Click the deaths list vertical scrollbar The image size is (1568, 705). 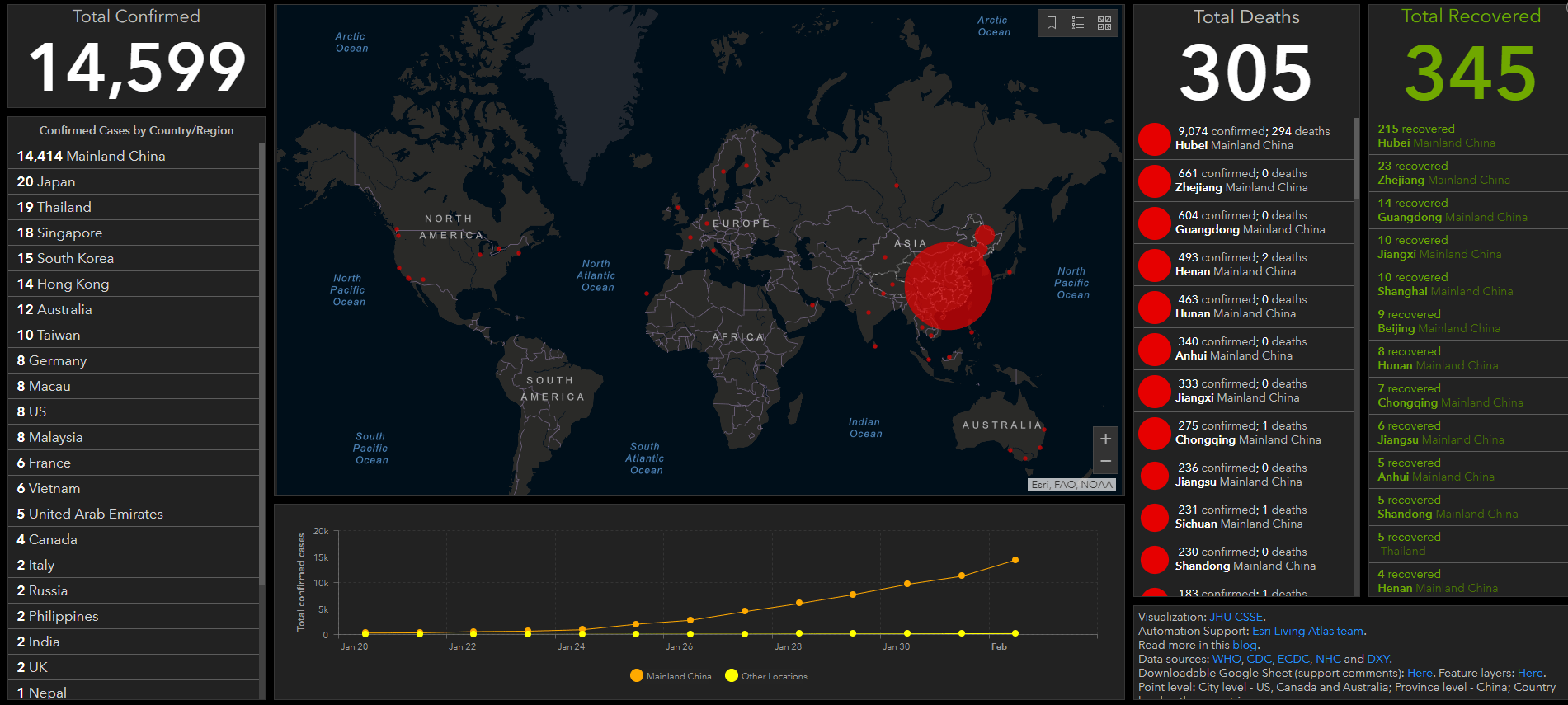(x=1355, y=158)
